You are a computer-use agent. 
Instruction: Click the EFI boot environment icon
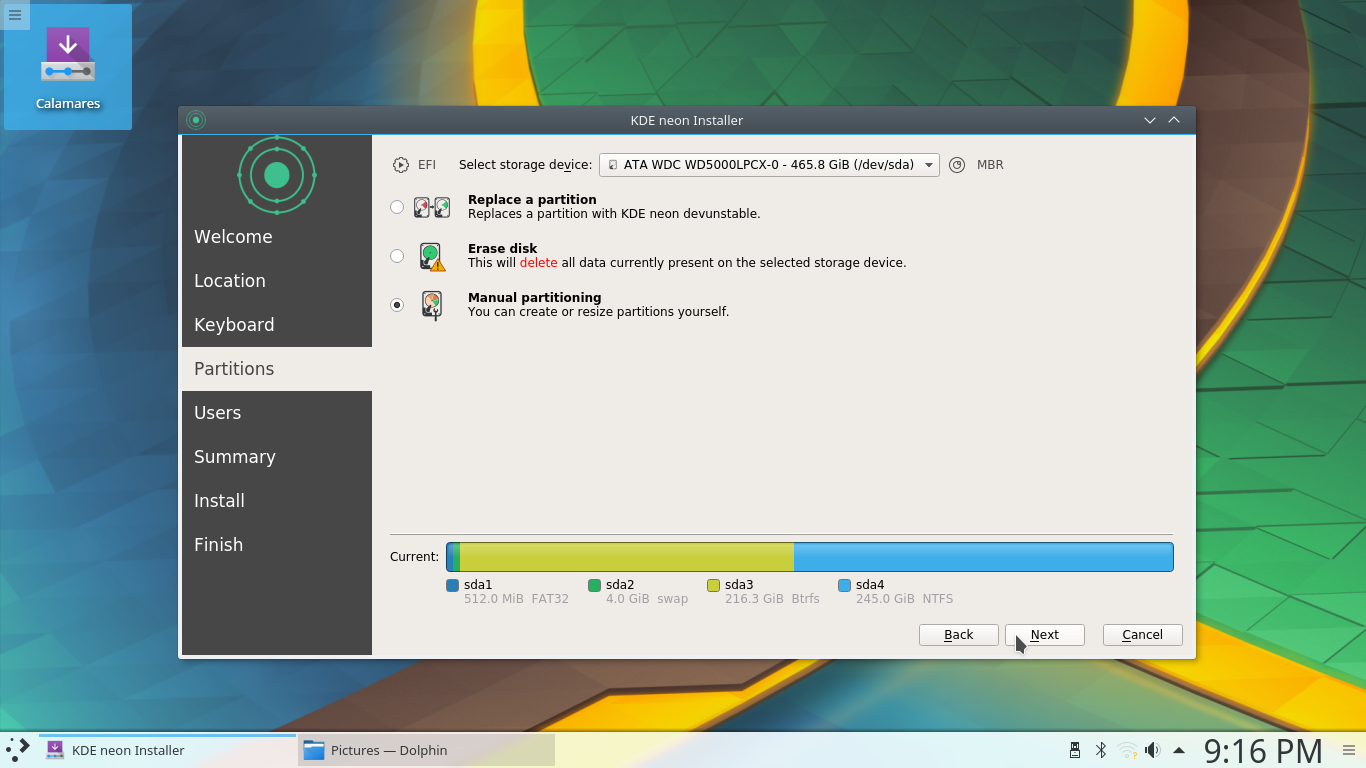[401, 165]
